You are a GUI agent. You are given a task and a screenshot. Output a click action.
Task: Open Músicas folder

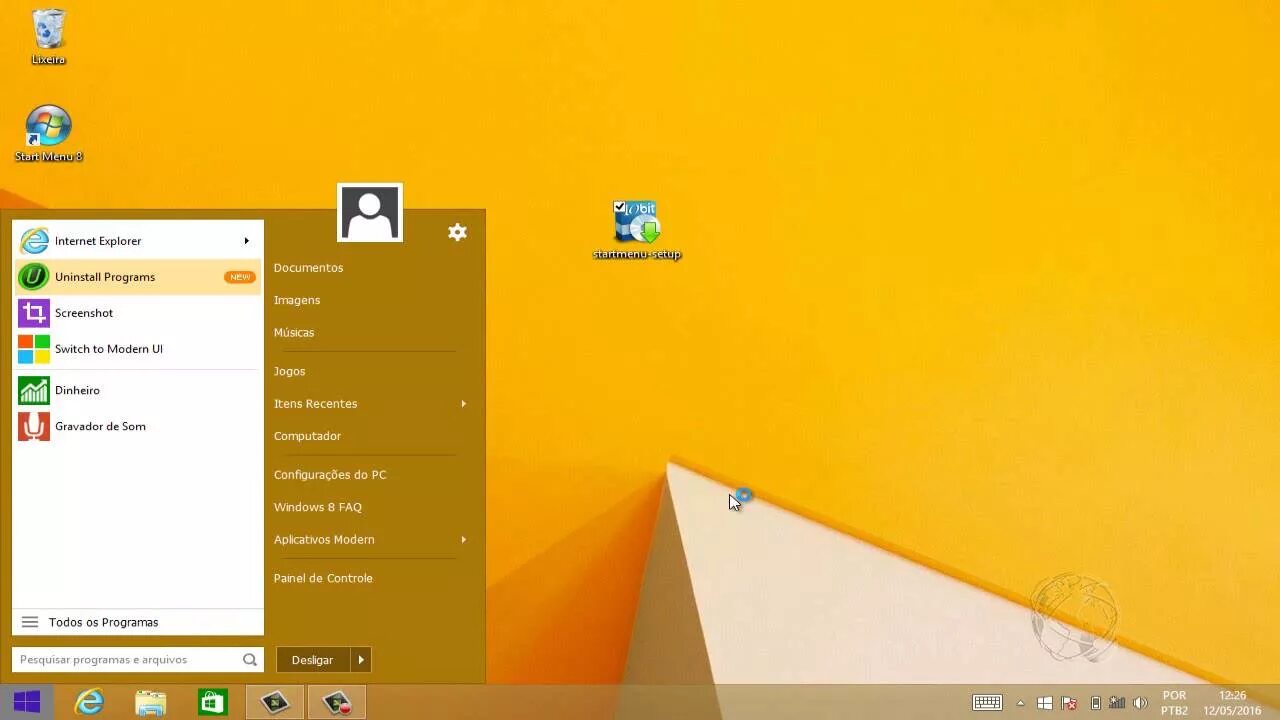tap(294, 332)
